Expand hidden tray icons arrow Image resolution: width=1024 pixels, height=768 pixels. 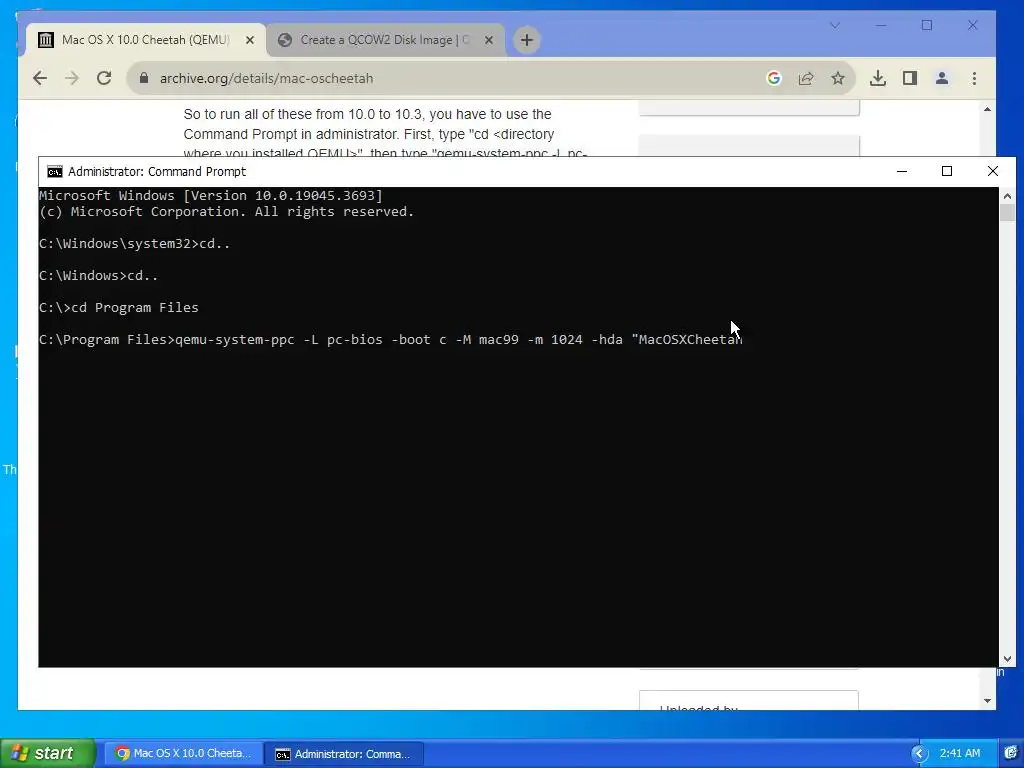920,754
